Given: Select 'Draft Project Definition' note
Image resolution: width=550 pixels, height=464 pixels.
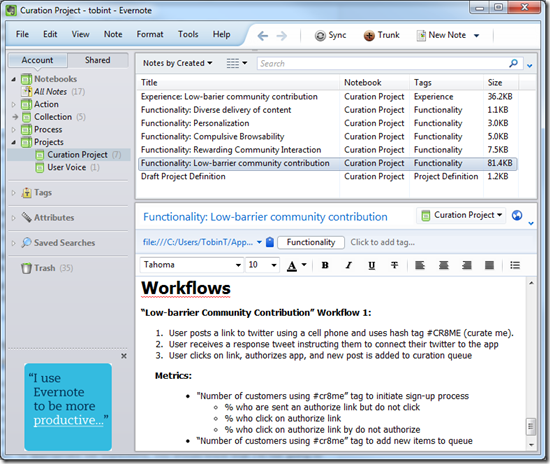Looking at the screenshot, I should [x=327, y=176].
